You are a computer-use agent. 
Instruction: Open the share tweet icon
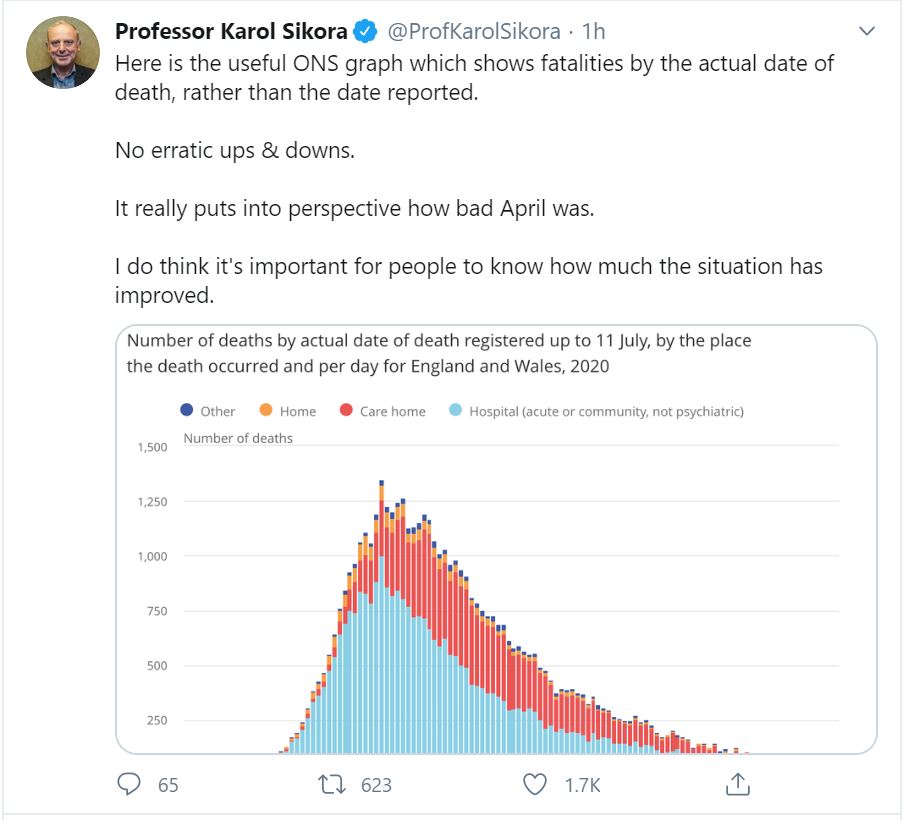coord(738,784)
